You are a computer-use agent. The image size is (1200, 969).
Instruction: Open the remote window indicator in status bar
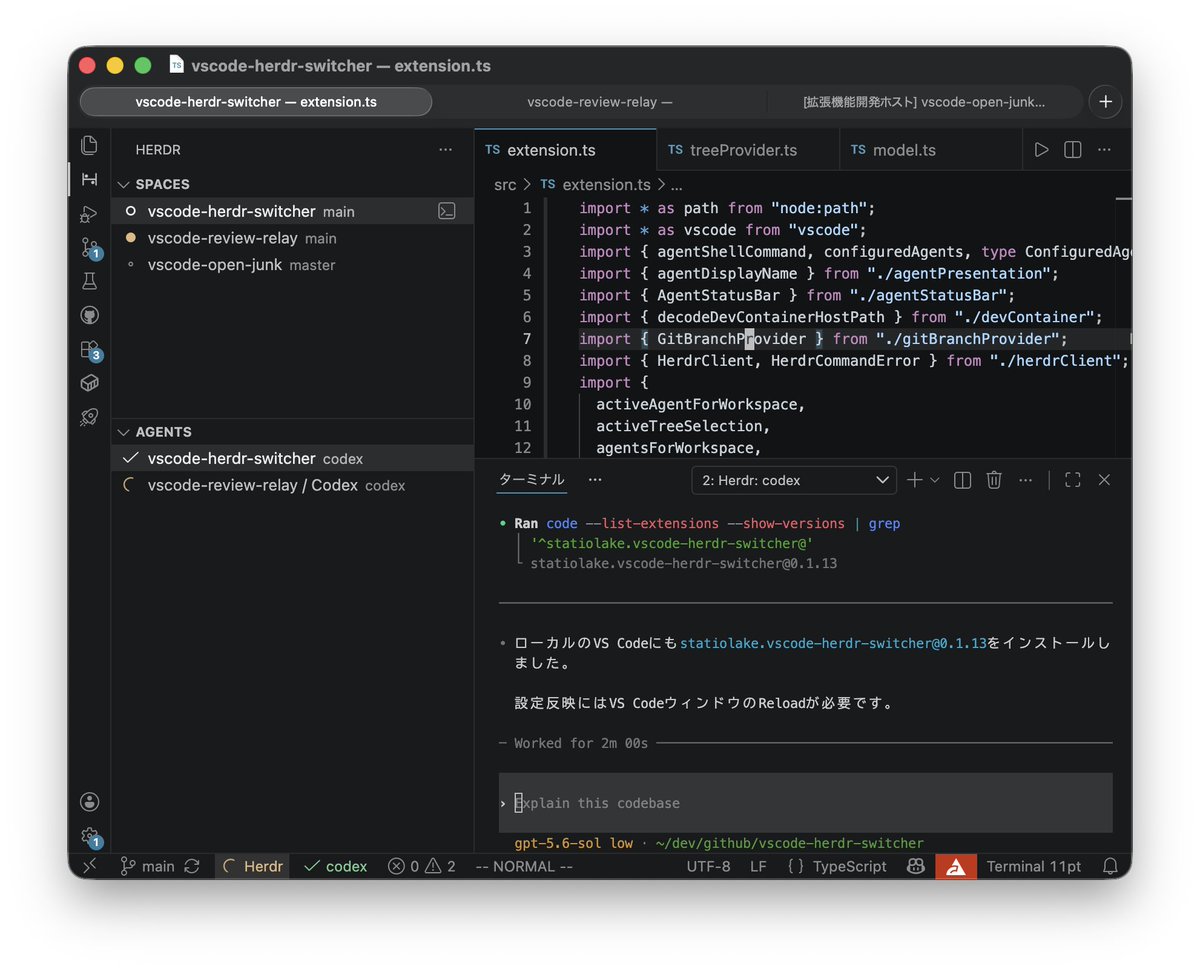89,866
